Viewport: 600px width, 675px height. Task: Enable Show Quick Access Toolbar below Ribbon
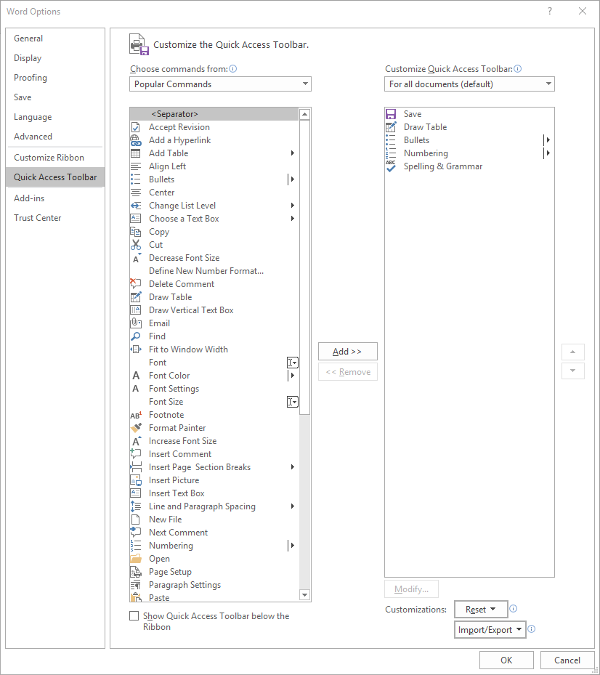[x=135, y=616]
